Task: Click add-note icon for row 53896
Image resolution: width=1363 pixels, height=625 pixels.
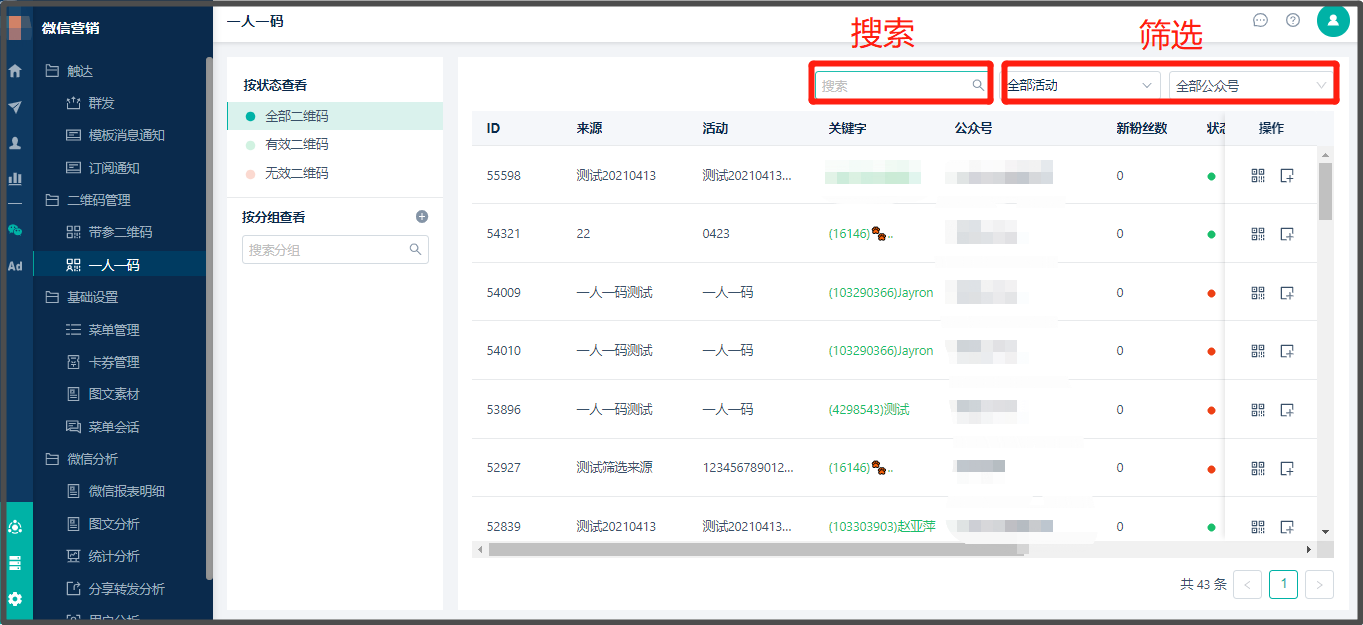Action: click(x=1287, y=410)
